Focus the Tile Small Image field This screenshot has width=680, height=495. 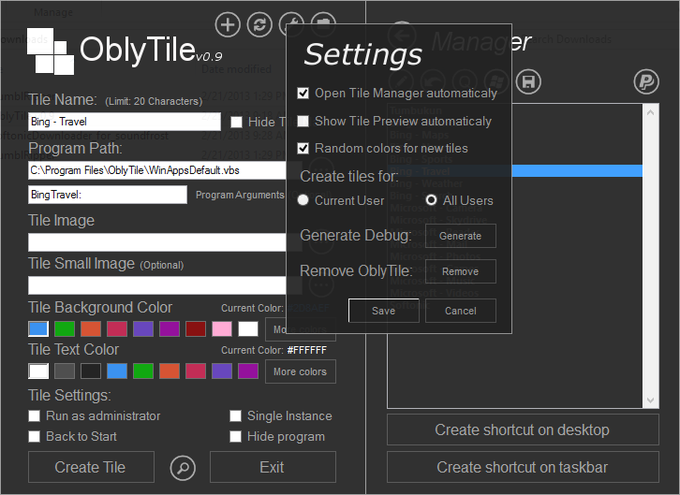[157, 286]
